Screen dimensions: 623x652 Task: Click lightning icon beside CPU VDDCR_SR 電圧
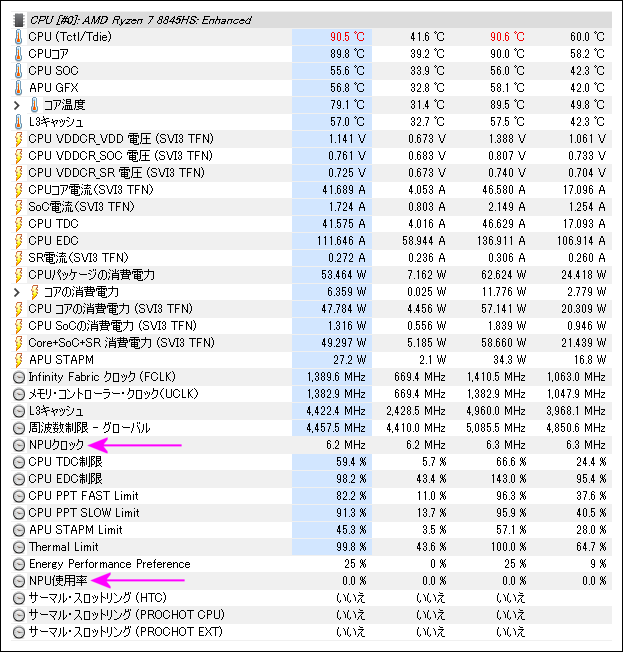(18, 173)
